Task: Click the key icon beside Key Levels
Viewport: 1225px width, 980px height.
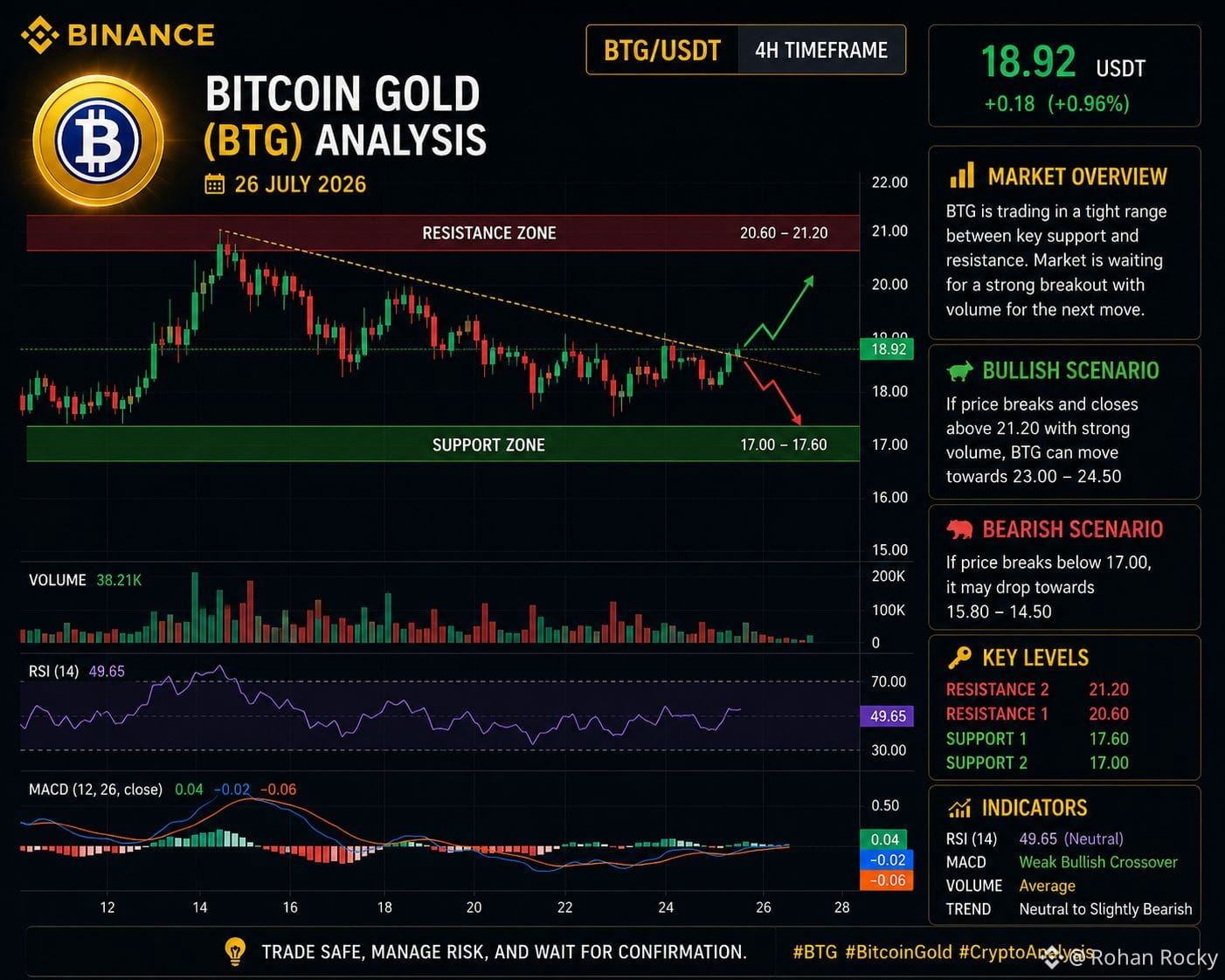Action: tap(959, 658)
